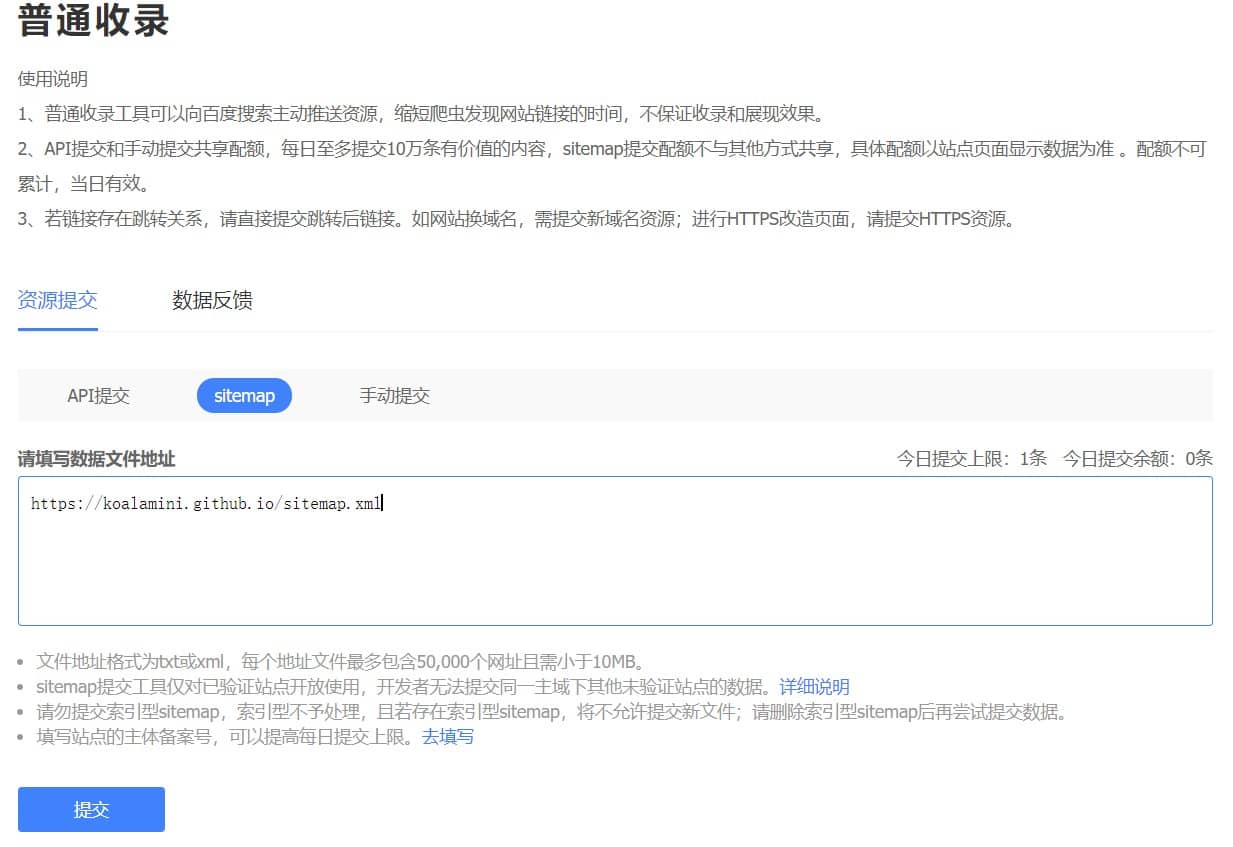Open the 数据反馈 tab
This screenshot has width=1233, height=847.
click(x=212, y=300)
